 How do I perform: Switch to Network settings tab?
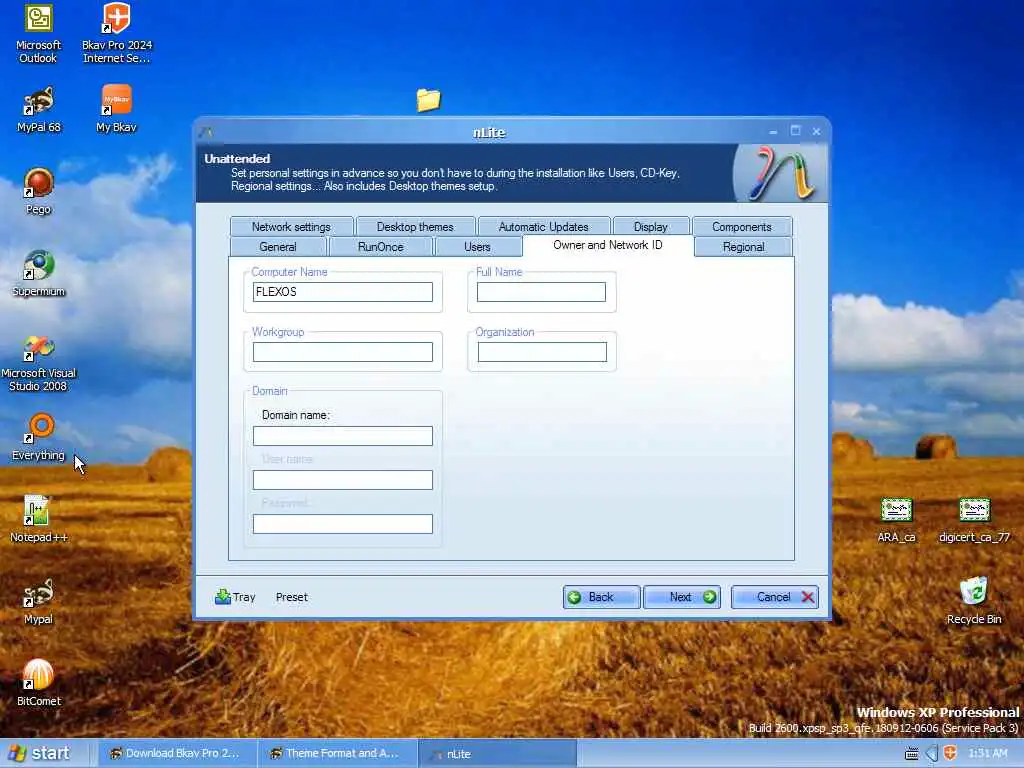tap(291, 227)
